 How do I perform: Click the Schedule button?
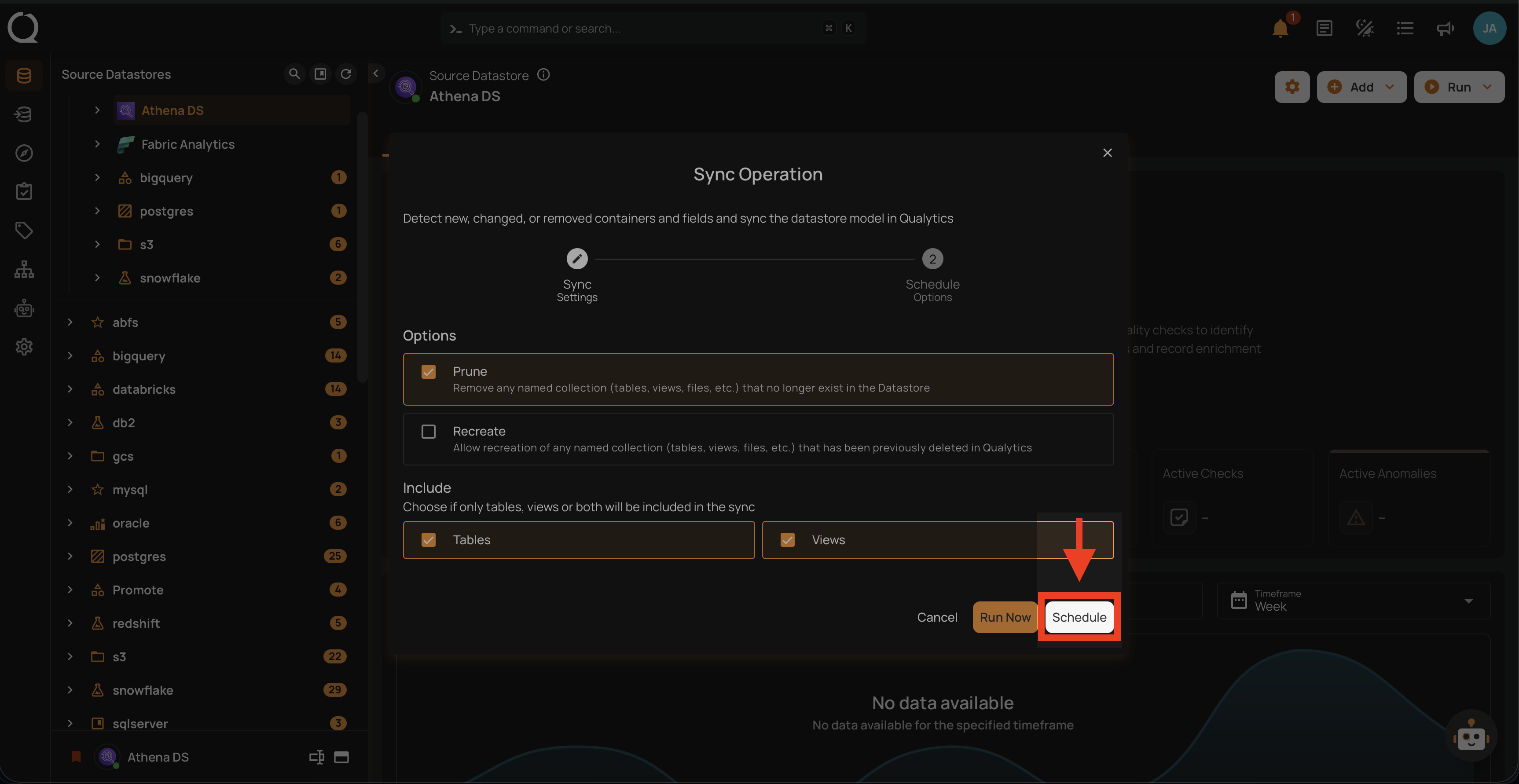pos(1079,617)
